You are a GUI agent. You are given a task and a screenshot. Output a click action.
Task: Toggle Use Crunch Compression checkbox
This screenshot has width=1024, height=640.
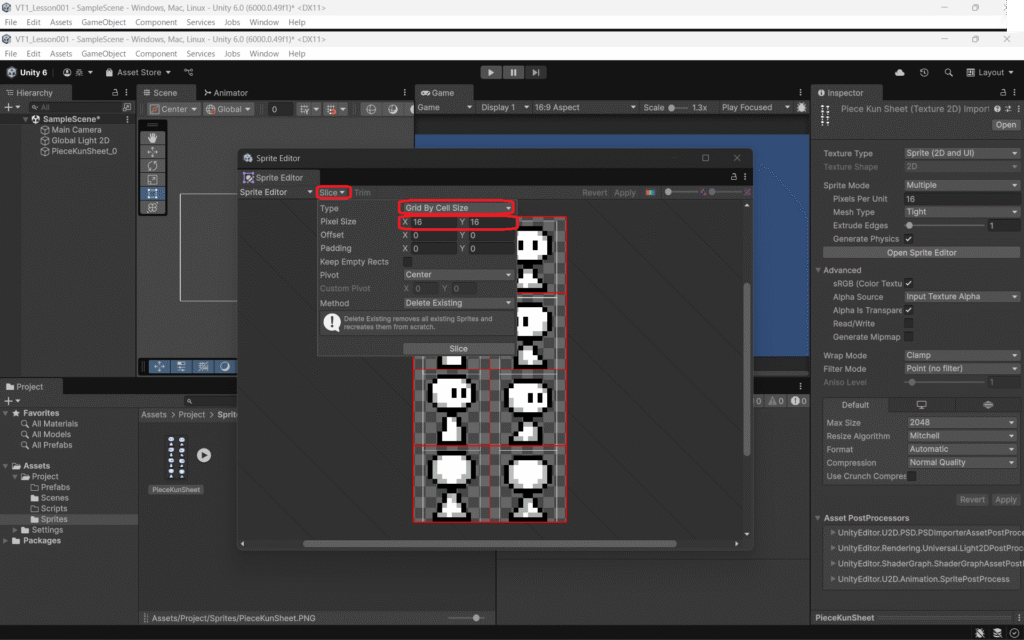(x=912, y=476)
